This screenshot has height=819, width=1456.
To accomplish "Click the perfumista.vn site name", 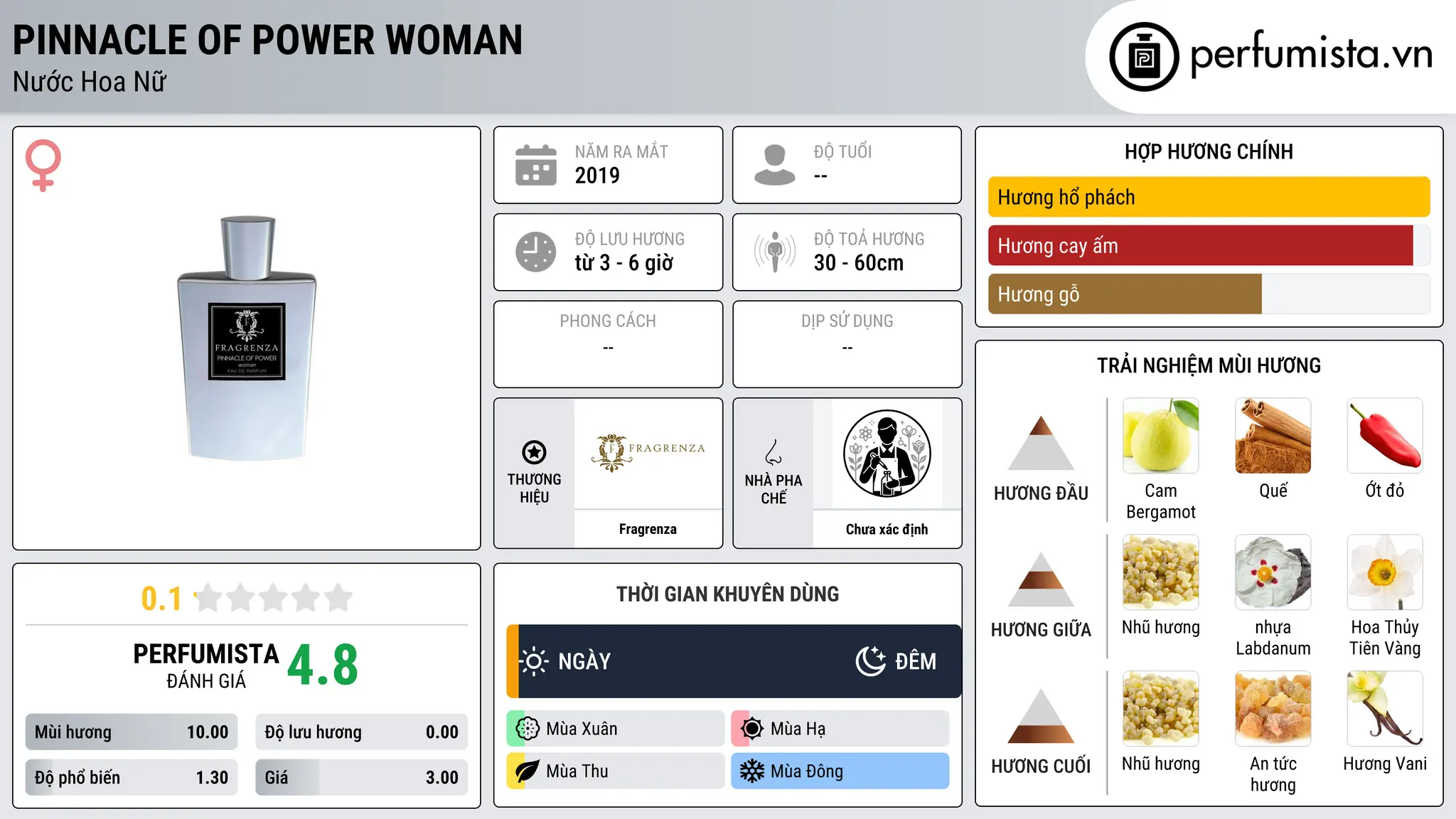I will [1312, 54].
